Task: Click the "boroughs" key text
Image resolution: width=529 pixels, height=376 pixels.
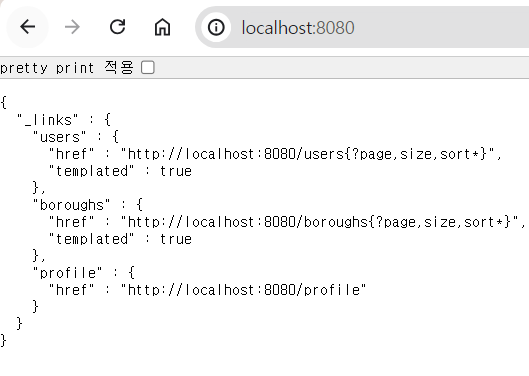Action: [x=72, y=205]
